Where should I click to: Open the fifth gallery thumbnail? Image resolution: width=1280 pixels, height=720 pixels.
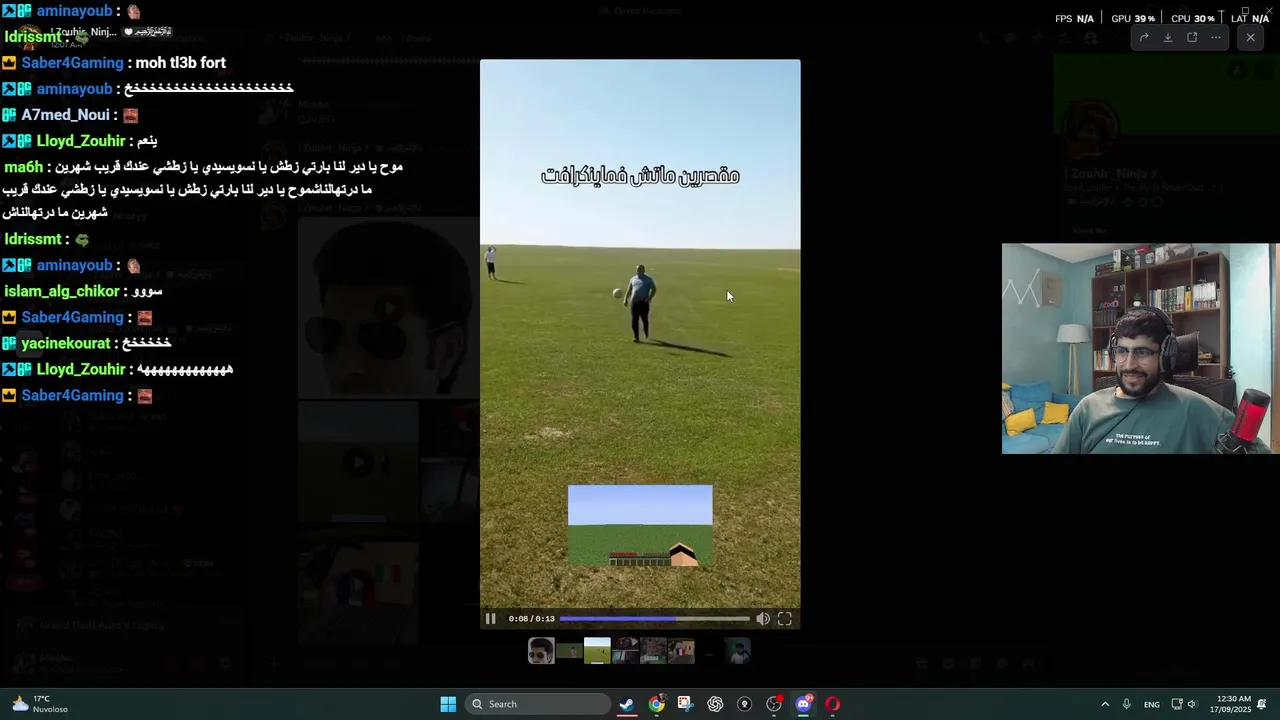click(x=653, y=651)
